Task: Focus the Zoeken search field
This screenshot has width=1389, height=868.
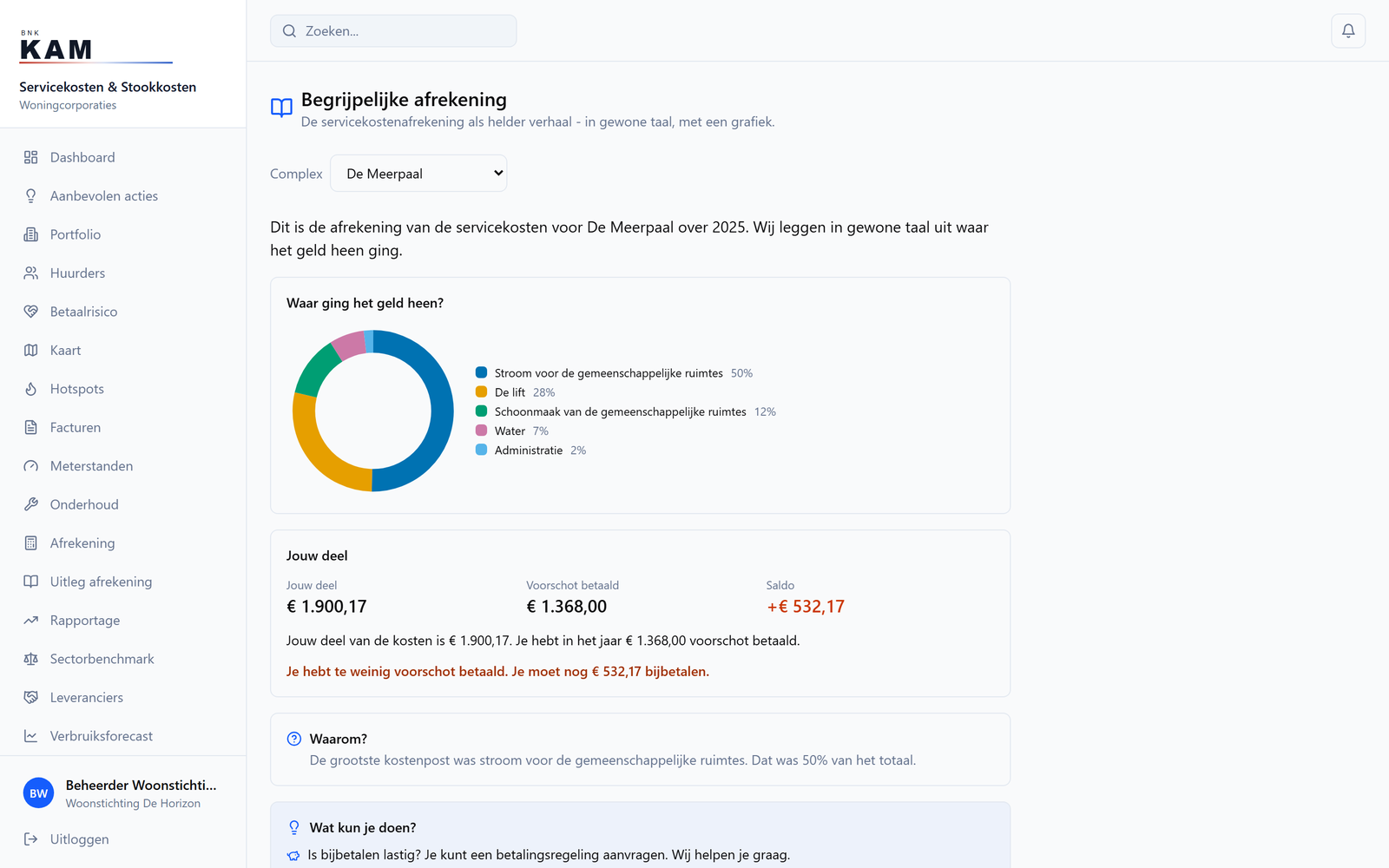Action: tap(393, 31)
